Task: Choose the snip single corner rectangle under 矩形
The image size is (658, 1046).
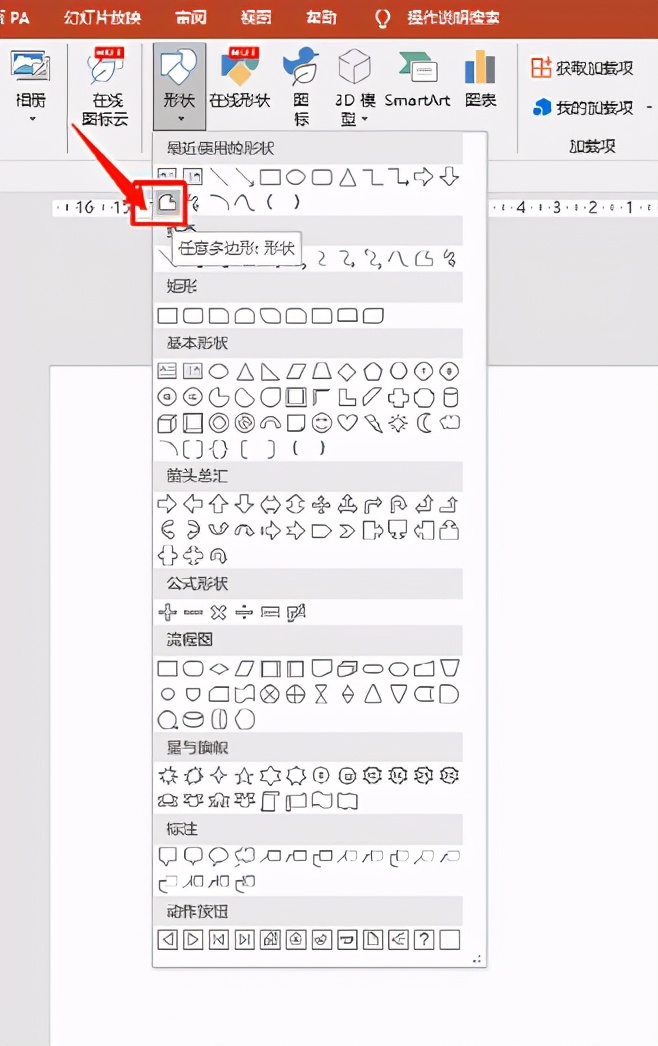Action: point(219,316)
